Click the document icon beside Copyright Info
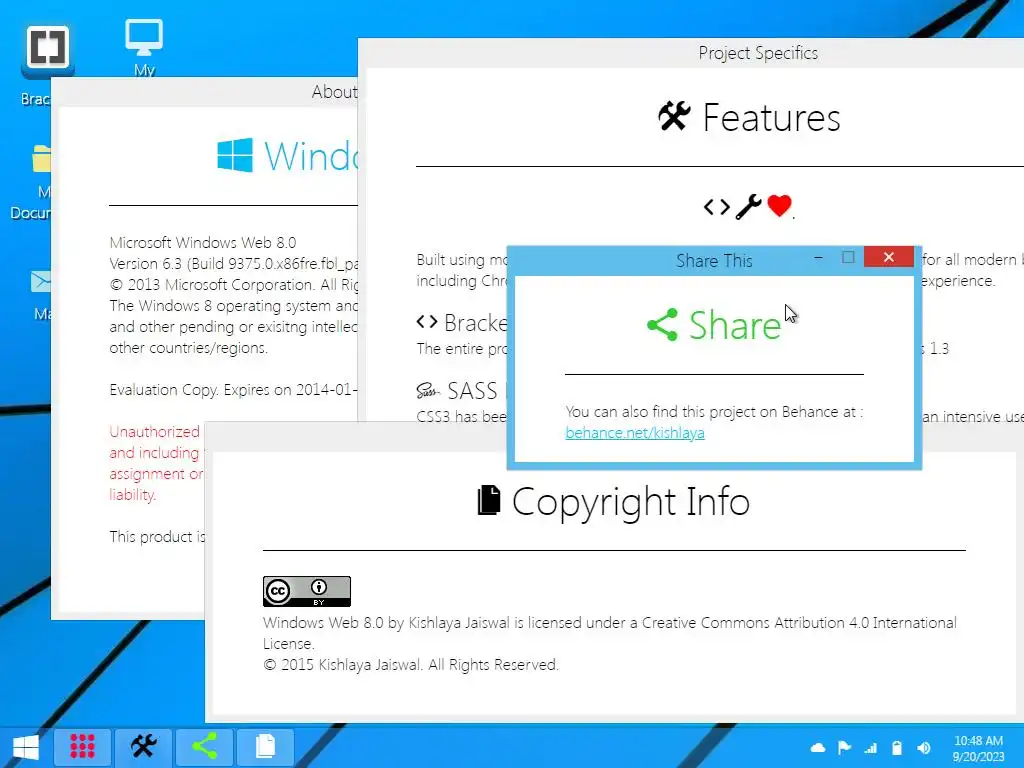 [x=489, y=500]
